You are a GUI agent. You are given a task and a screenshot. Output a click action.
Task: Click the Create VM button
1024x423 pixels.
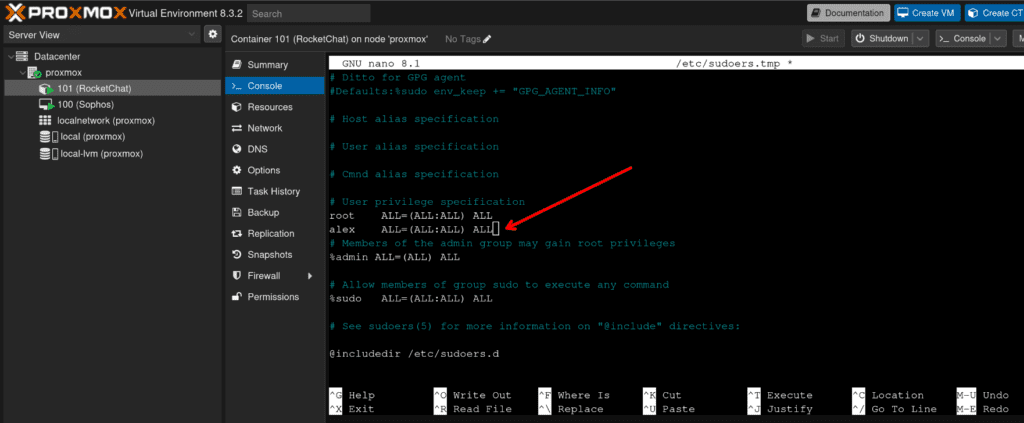(x=929, y=13)
